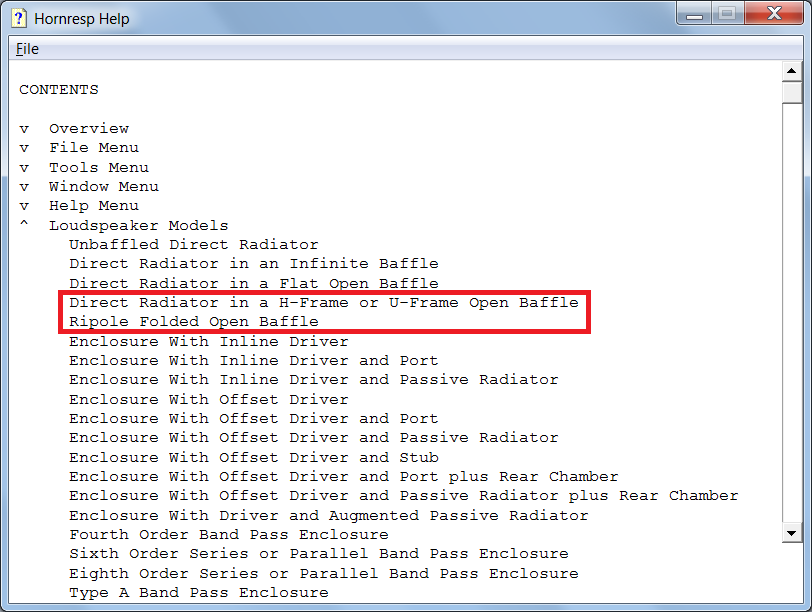The width and height of the screenshot is (812, 612).
Task: Click the scrollbar down arrow
Action: (791, 533)
